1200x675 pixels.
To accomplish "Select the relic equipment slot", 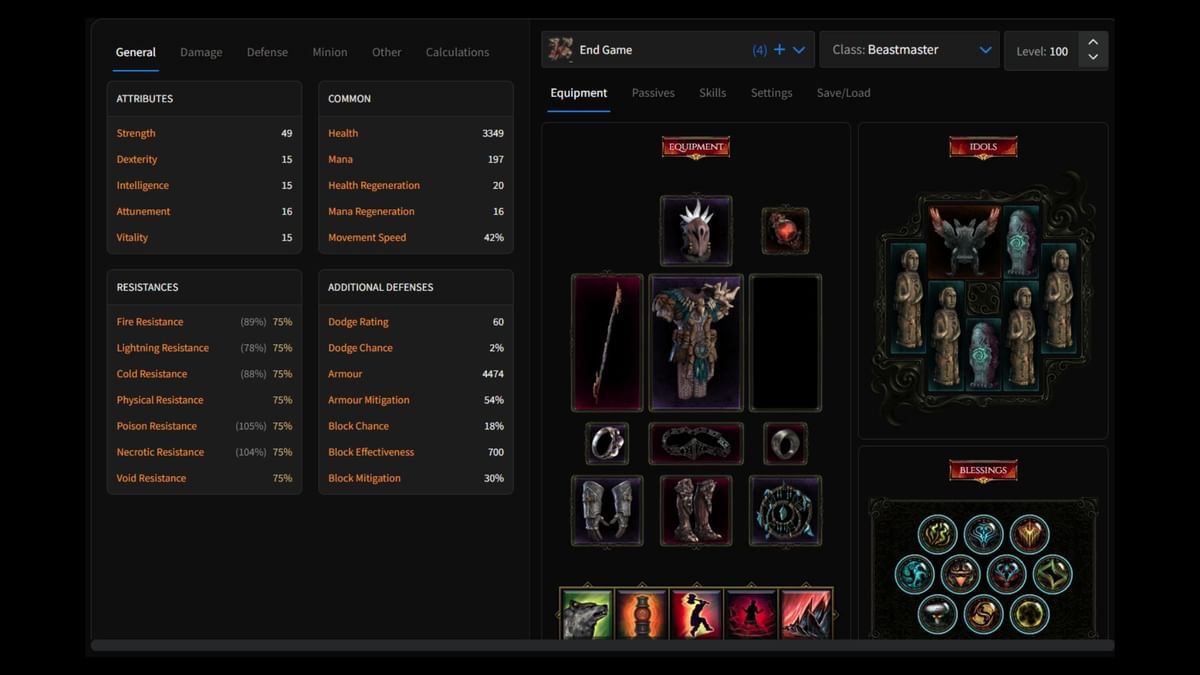I will click(785, 511).
